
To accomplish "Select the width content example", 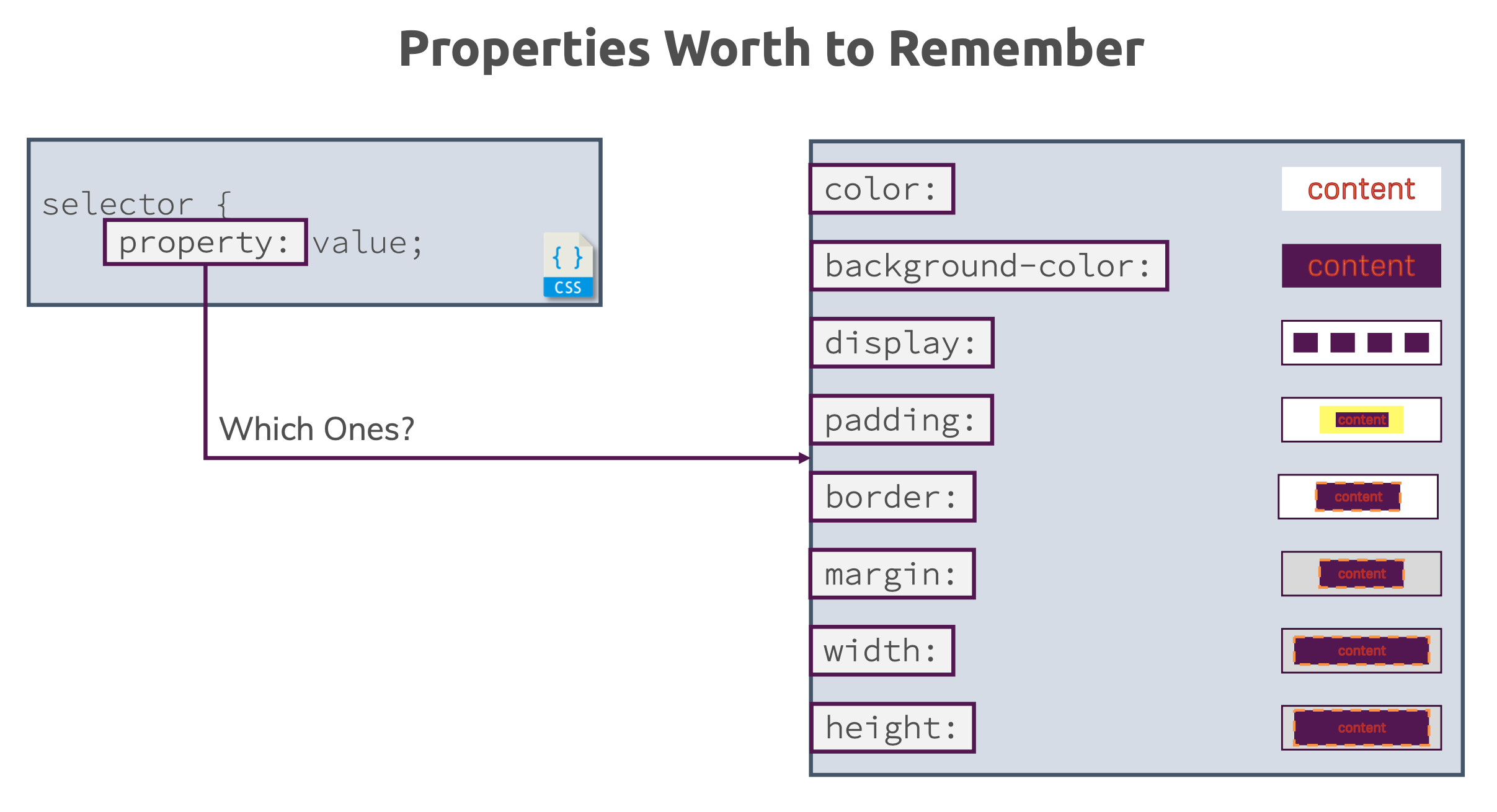I will click(1361, 650).
